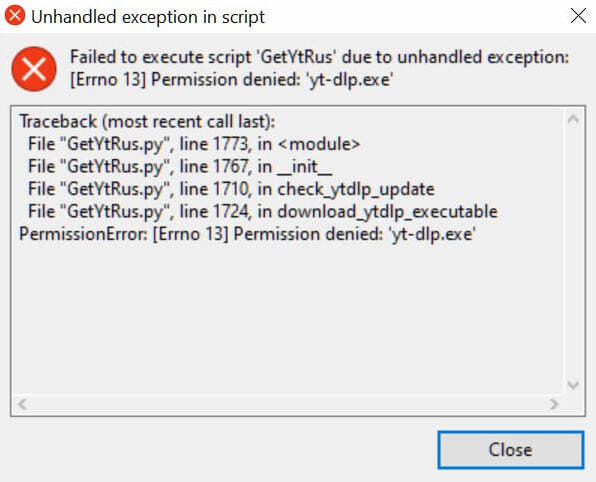Click the horizontal scrollbar's right arrow
Image resolution: width=596 pixels, height=482 pixels.
554,404
